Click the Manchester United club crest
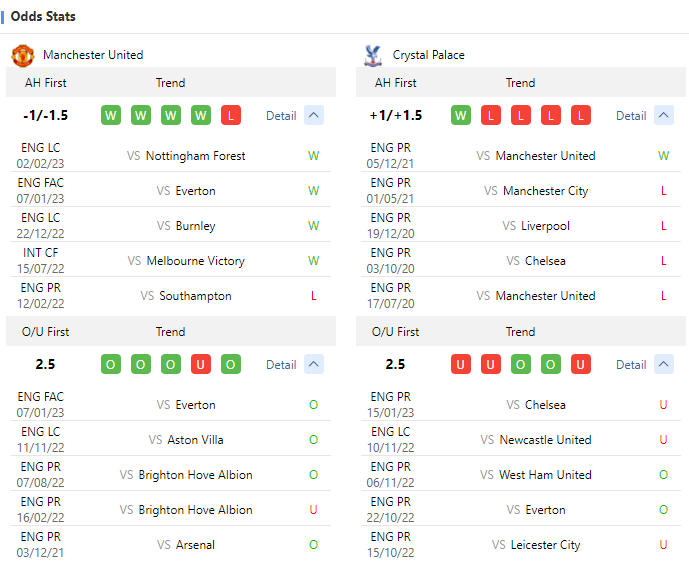Screen dimensions: 689x568 (22, 55)
